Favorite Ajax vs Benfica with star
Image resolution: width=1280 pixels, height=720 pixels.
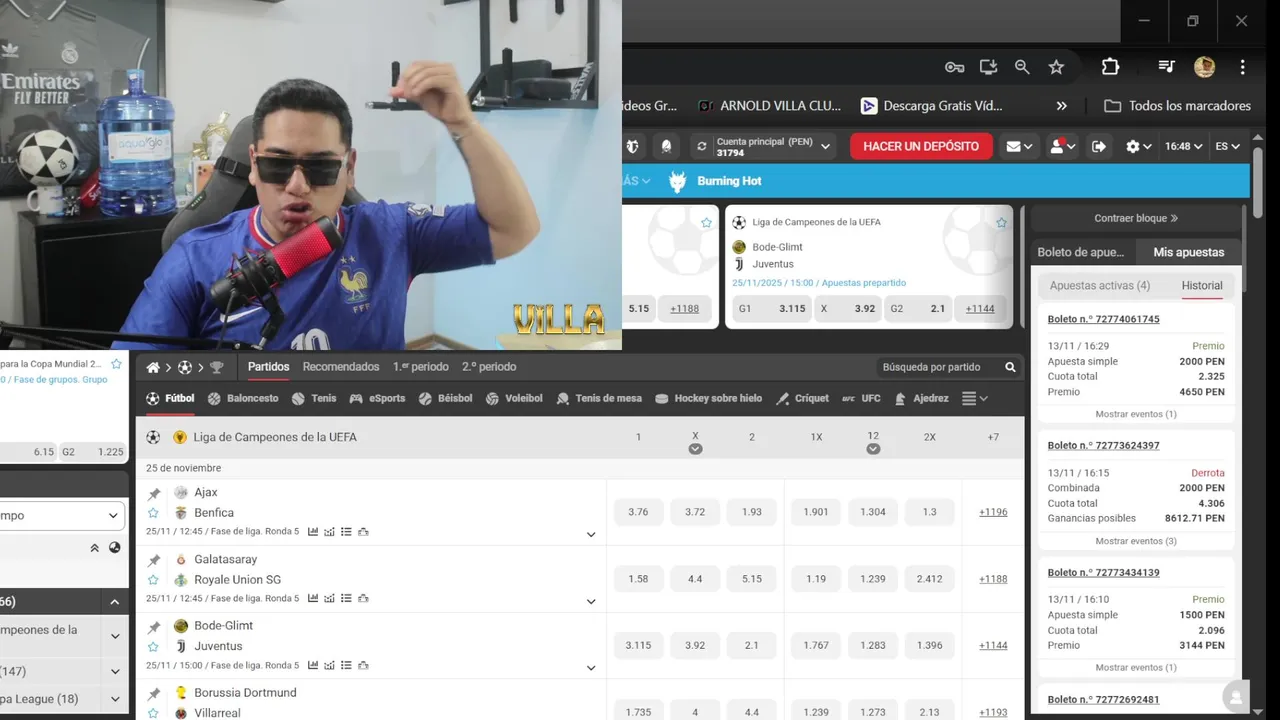(154, 513)
